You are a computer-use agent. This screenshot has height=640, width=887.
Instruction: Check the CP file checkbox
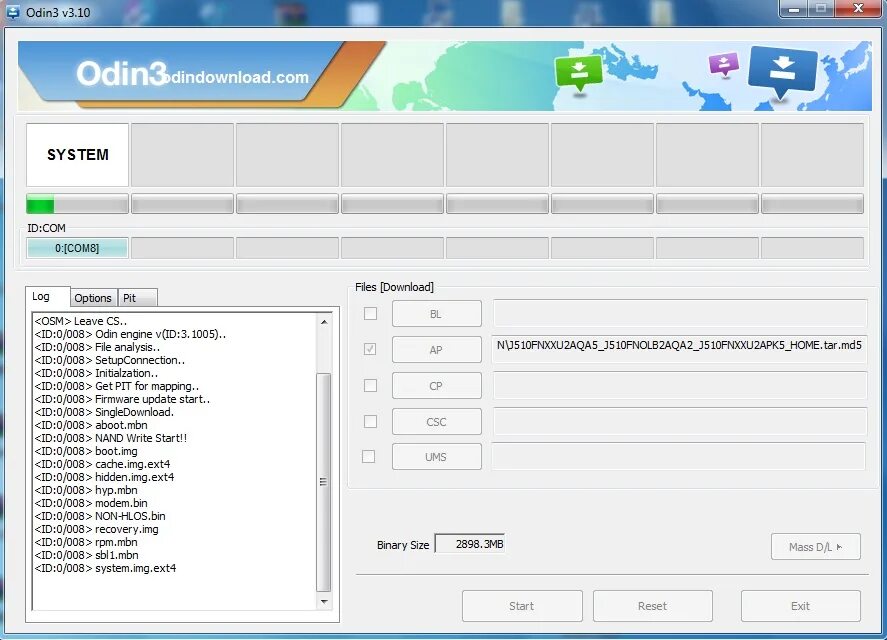(x=371, y=385)
